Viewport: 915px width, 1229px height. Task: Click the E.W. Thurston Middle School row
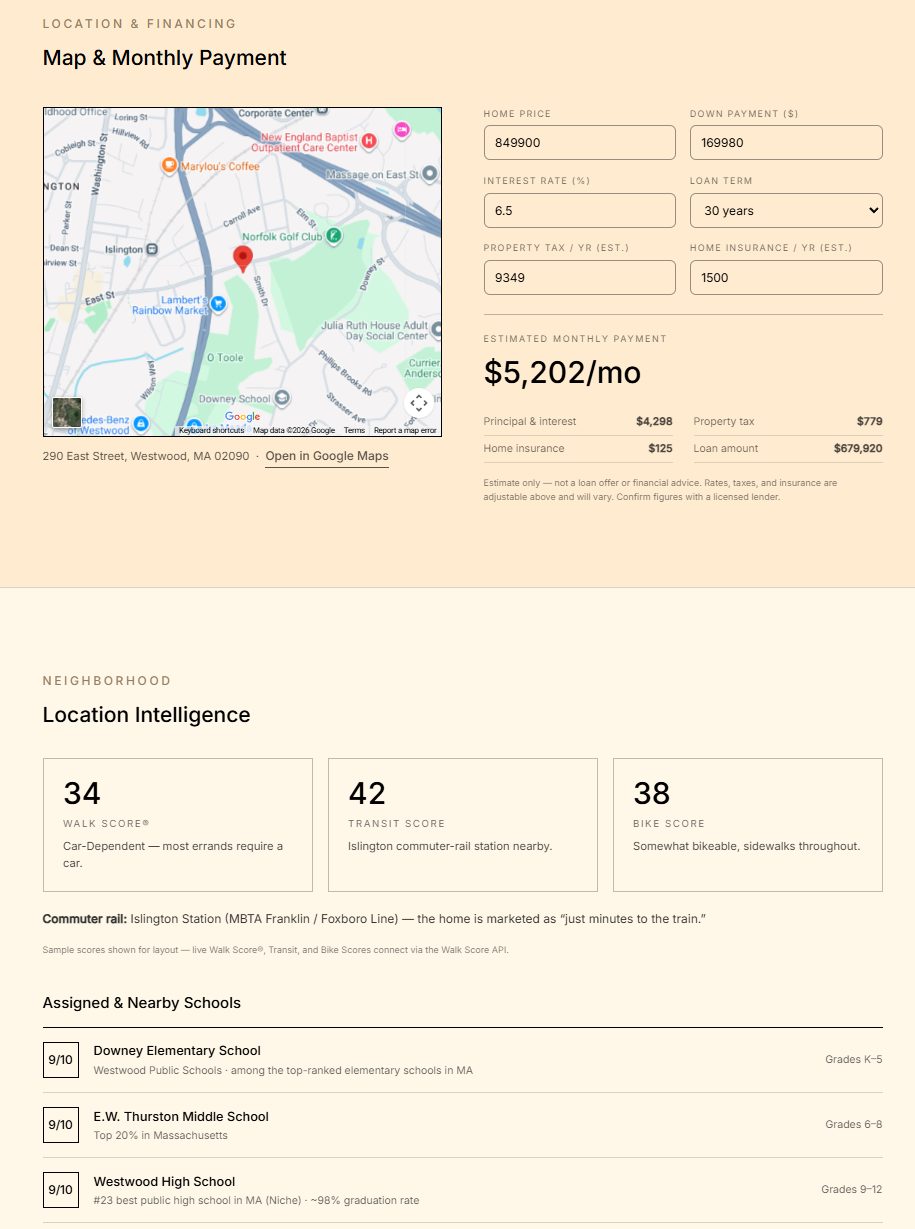tap(463, 1125)
